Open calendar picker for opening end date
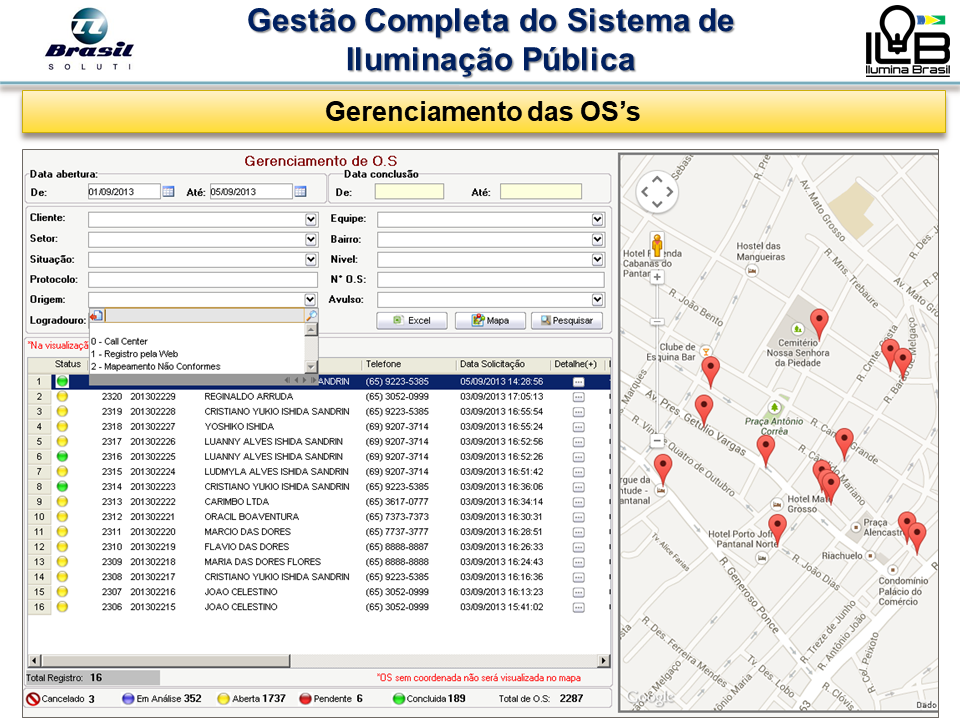The width and height of the screenshot is (960, 720). pyautogui.click(x=300, y=192)
